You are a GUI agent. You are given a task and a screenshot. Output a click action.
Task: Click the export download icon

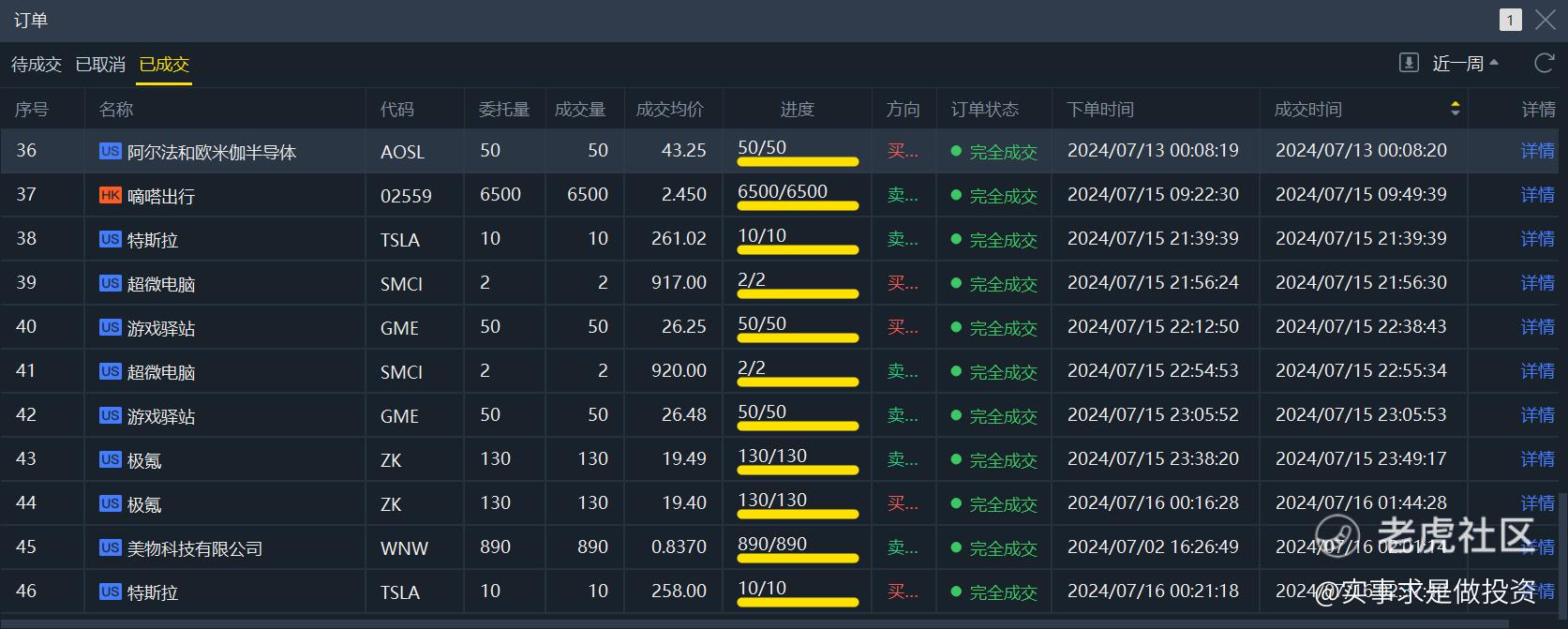pos(1408,63)
